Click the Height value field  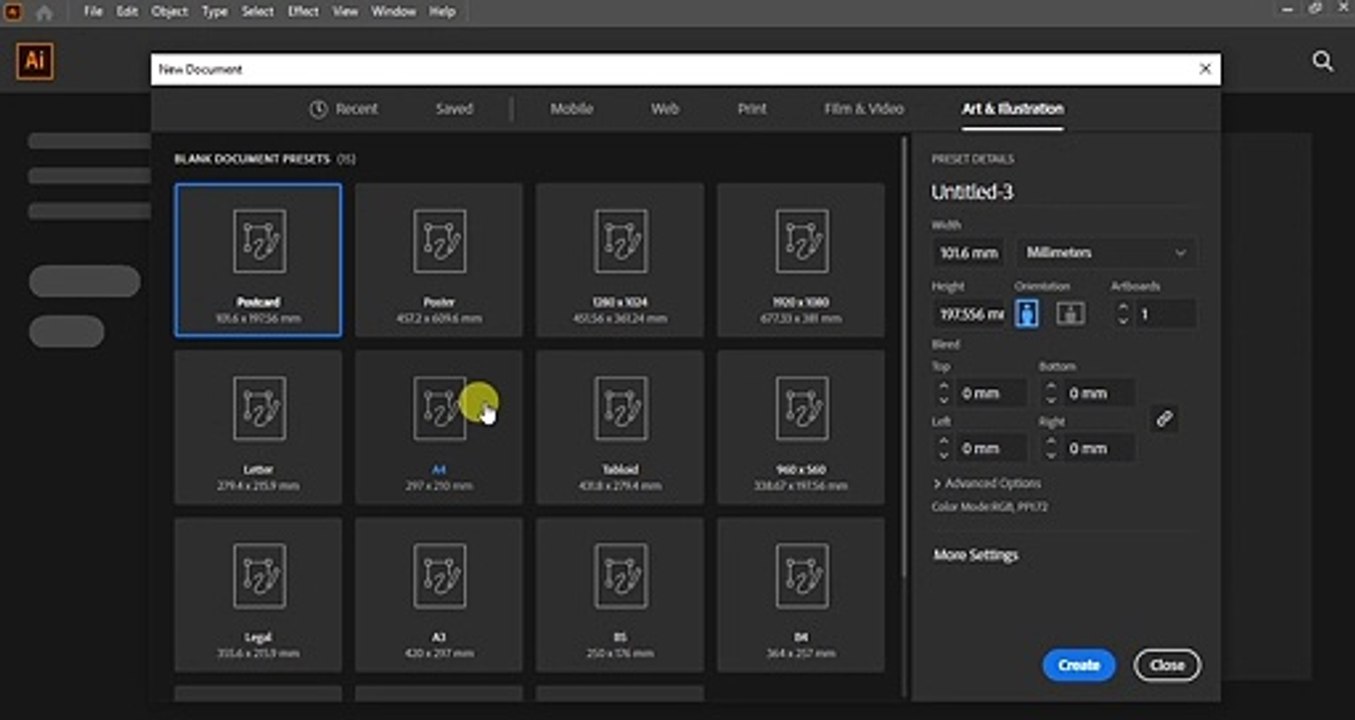tap(969, 314)
